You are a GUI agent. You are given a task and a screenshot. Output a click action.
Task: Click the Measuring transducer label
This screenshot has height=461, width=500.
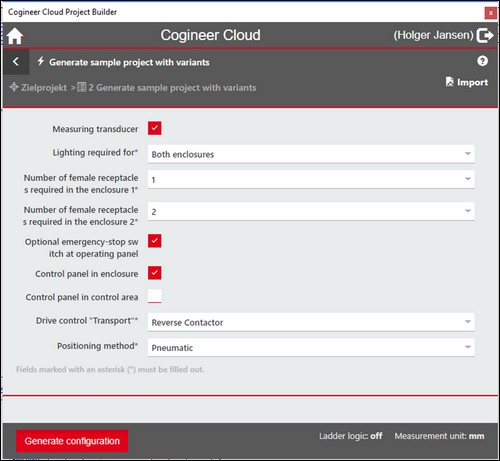pyautogui.click(x=95, y=129)
